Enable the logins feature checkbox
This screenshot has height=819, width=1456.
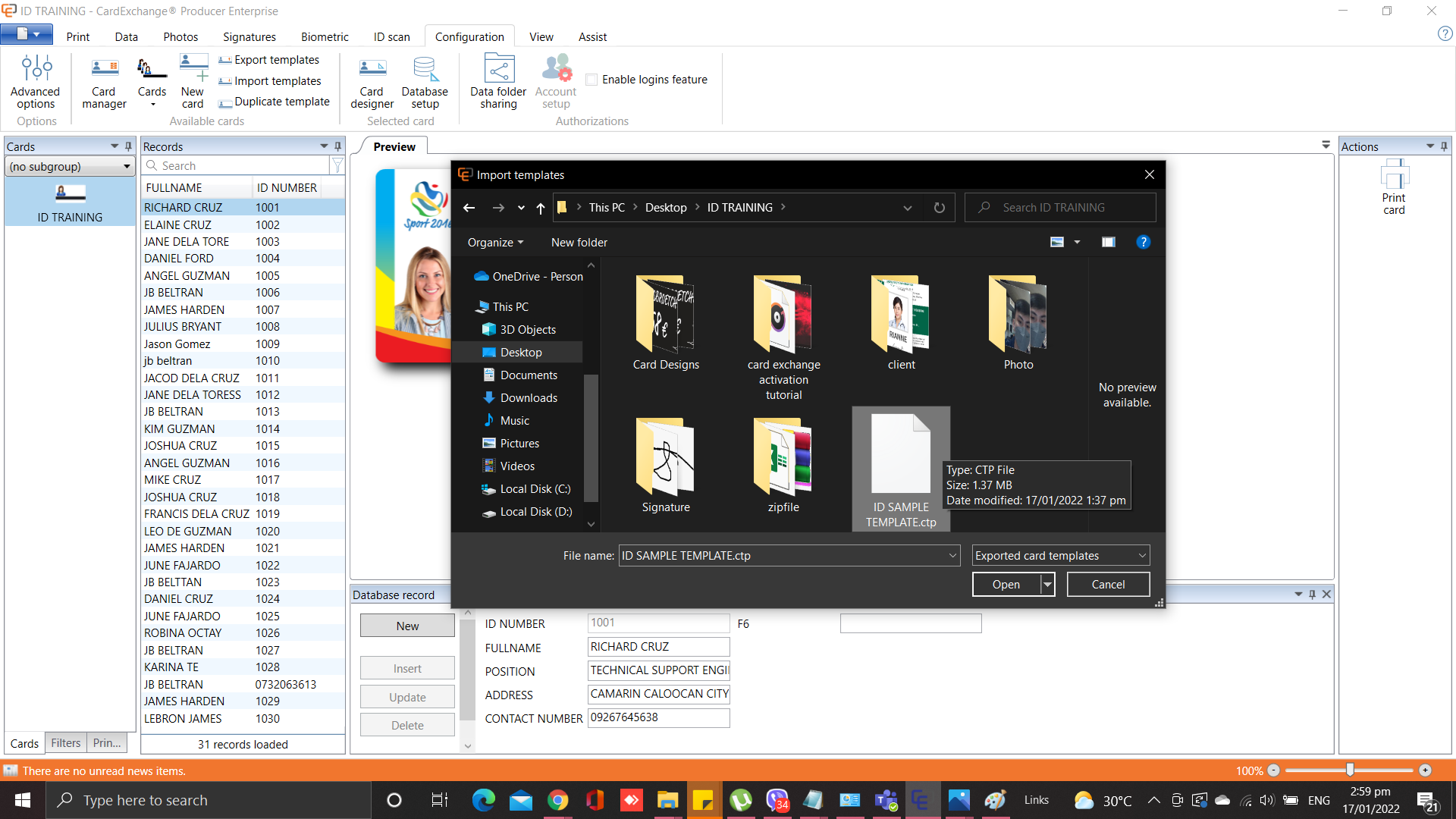pos(592,80)
